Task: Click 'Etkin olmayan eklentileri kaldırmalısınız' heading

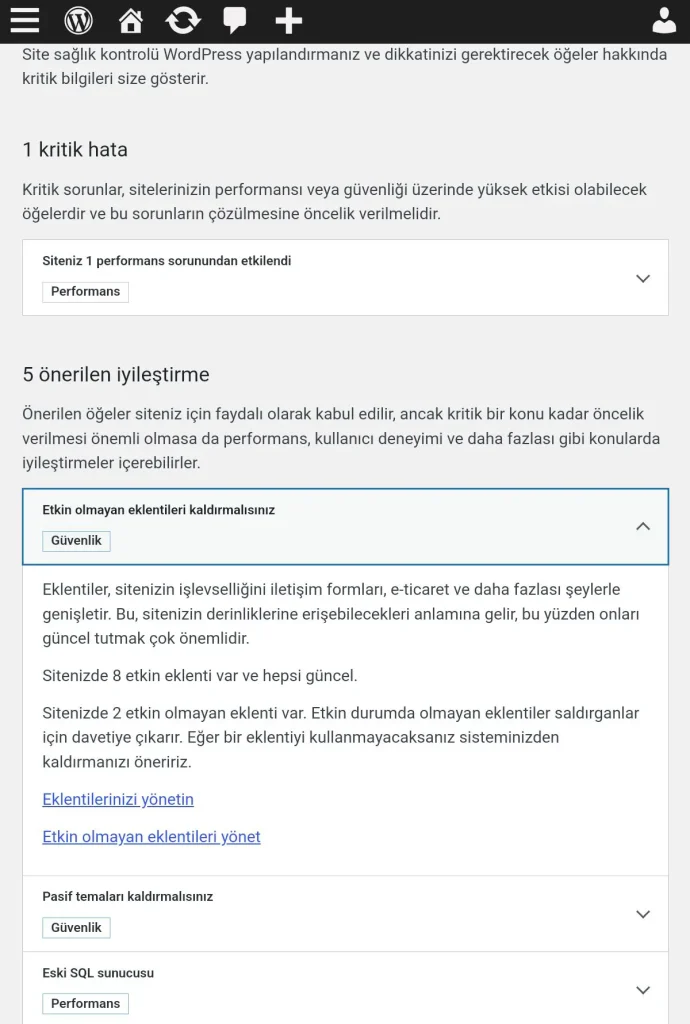Action: (158, 510)
